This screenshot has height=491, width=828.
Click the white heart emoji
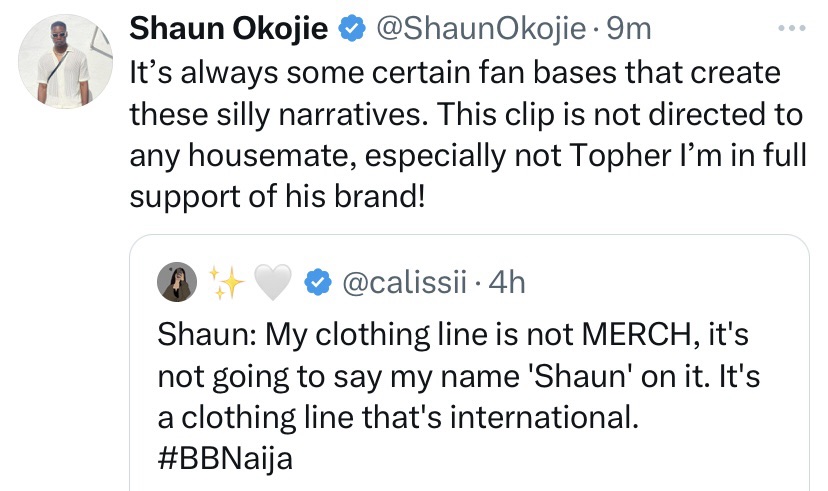(x=270, y=284)
